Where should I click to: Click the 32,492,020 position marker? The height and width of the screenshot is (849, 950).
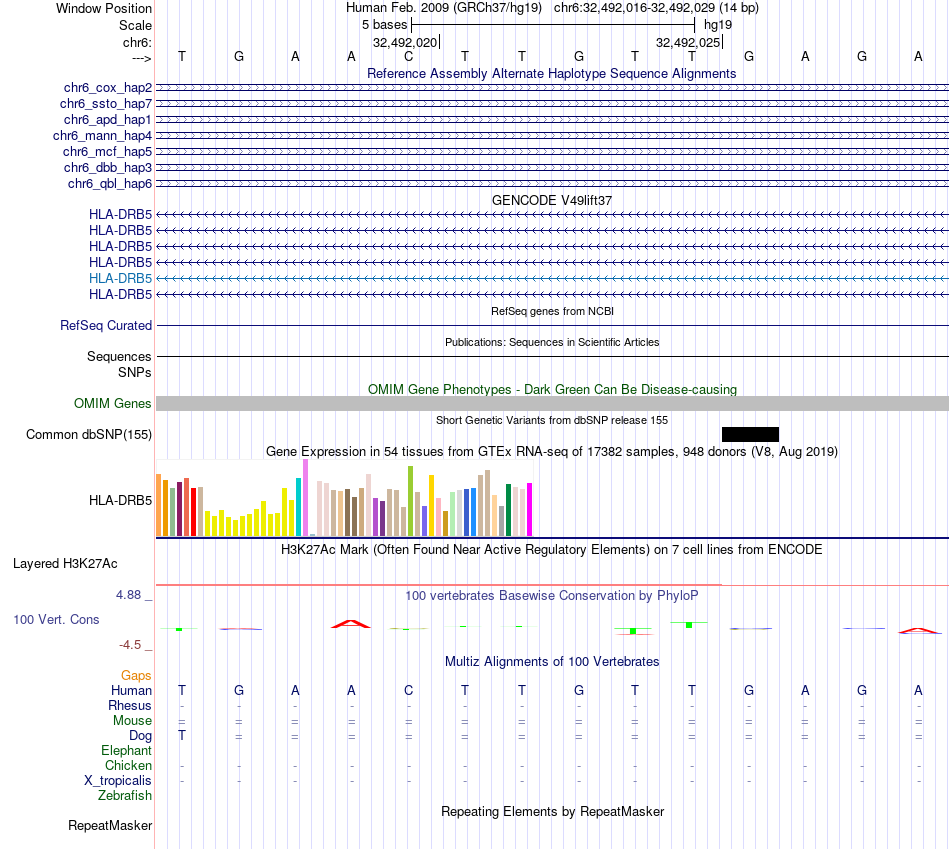click(x=406, y=42)
